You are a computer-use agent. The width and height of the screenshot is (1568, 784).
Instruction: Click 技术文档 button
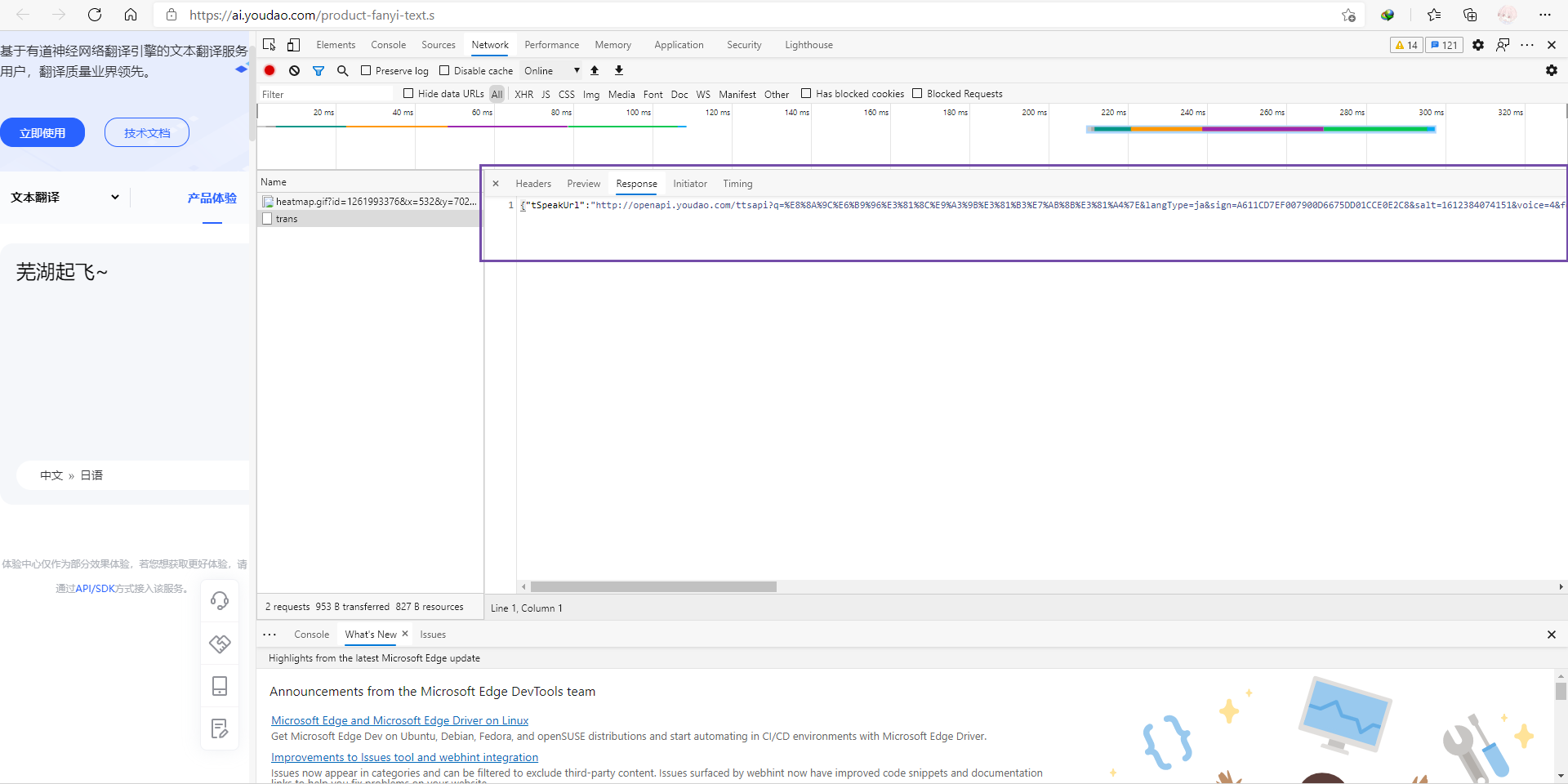tap(147, 132)
